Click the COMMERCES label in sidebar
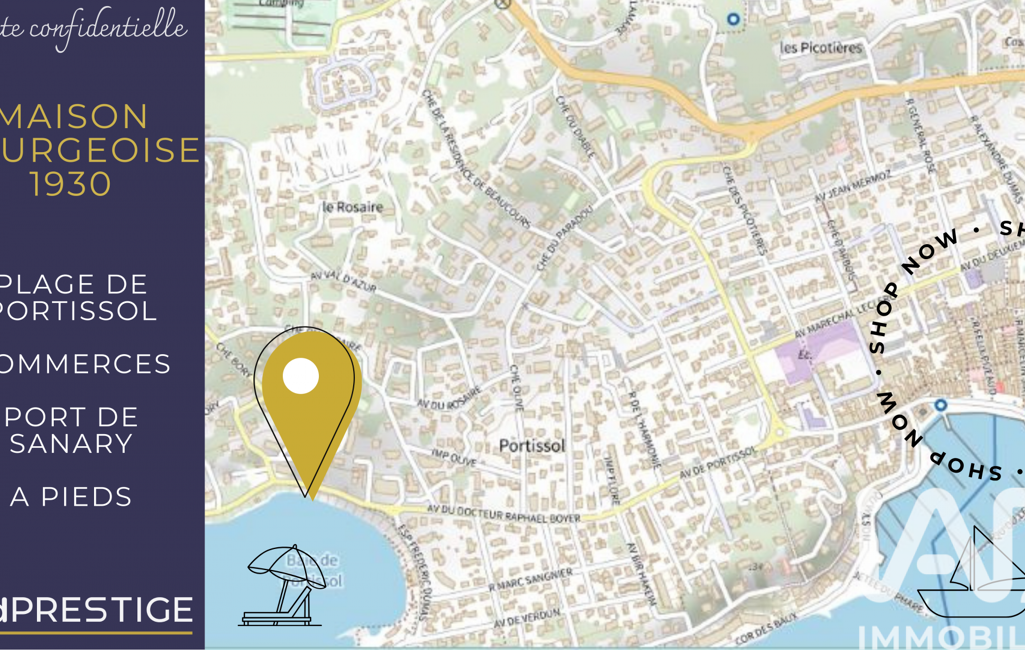This screenshot has height=650, width=1025. point(85,364)
